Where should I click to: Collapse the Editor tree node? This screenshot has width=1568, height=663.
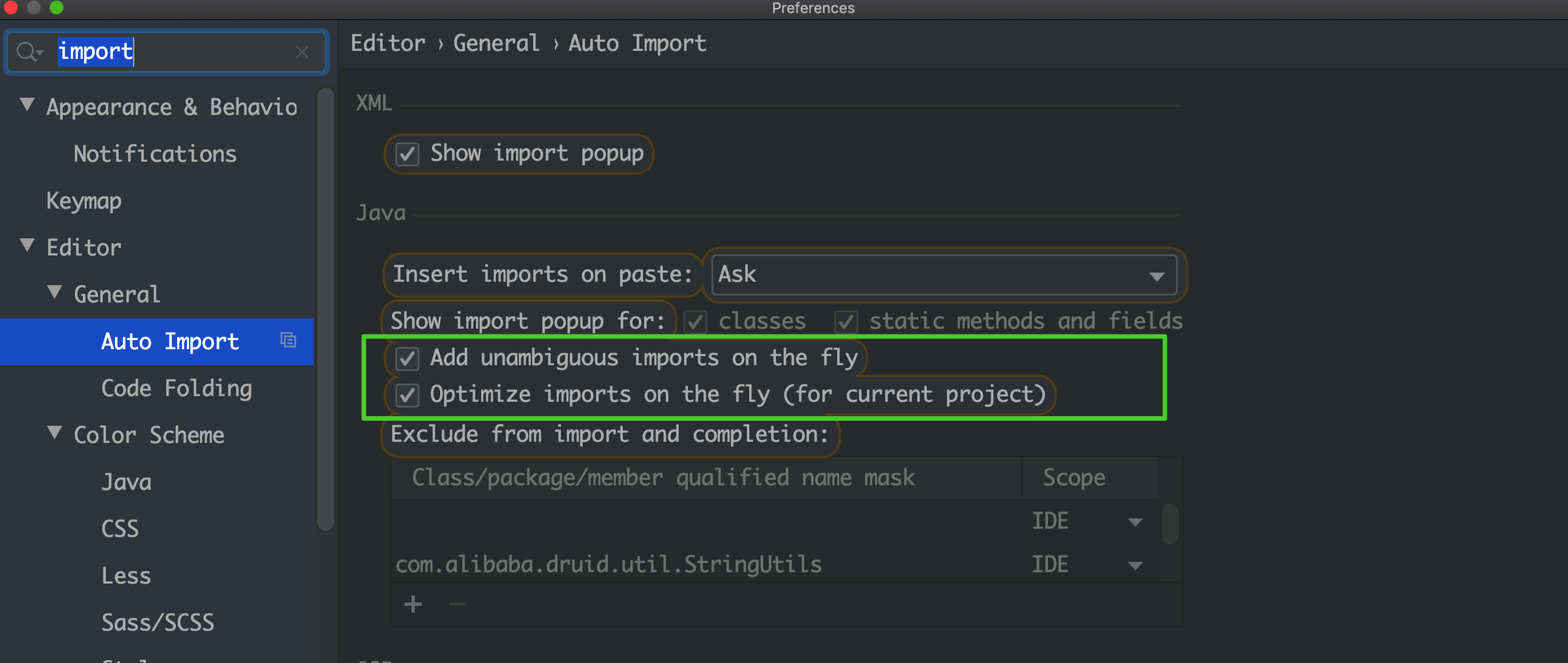(27, 245)
